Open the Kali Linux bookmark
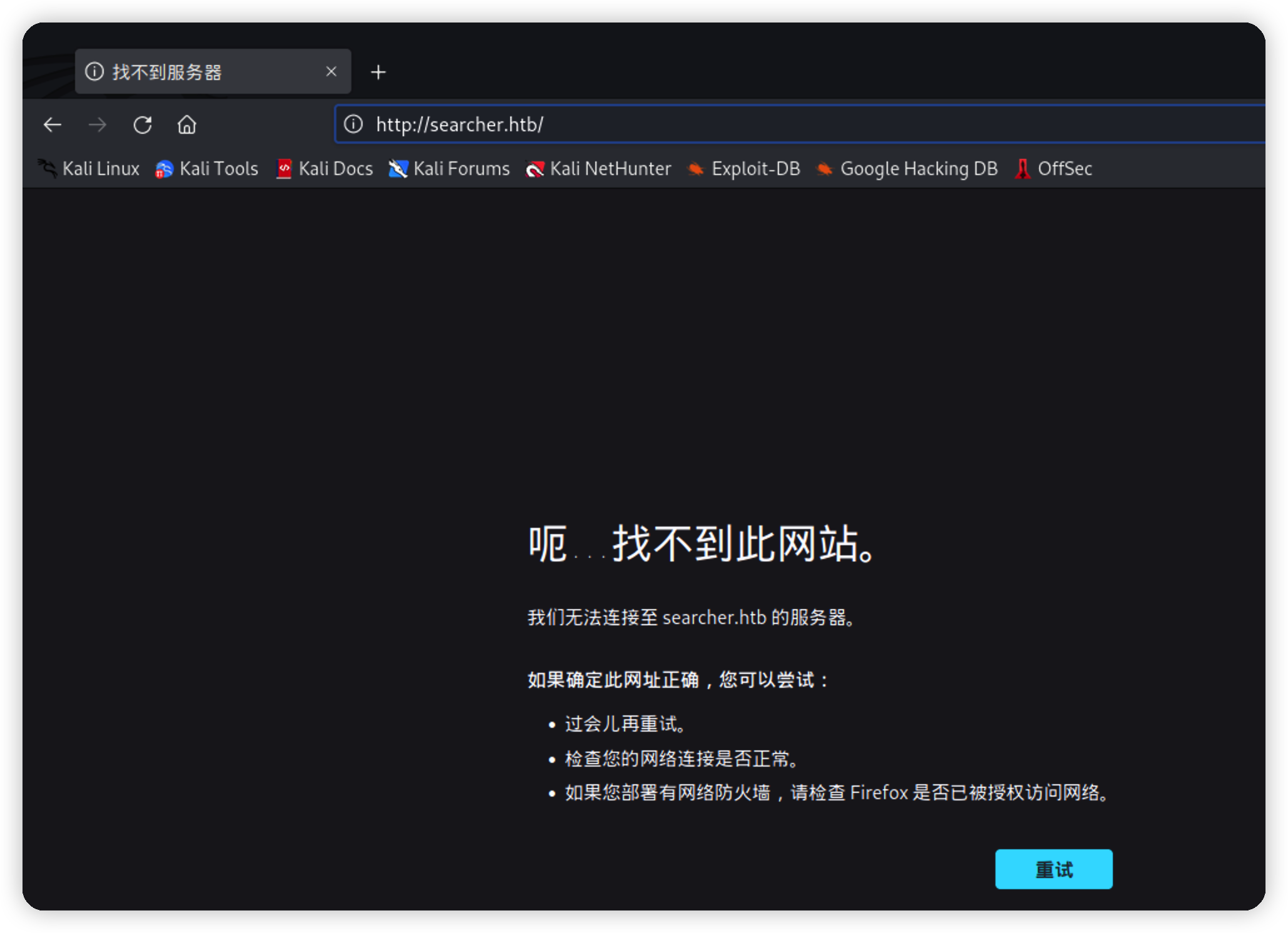Screen dimensions: 1288x933 pos(89,169)
